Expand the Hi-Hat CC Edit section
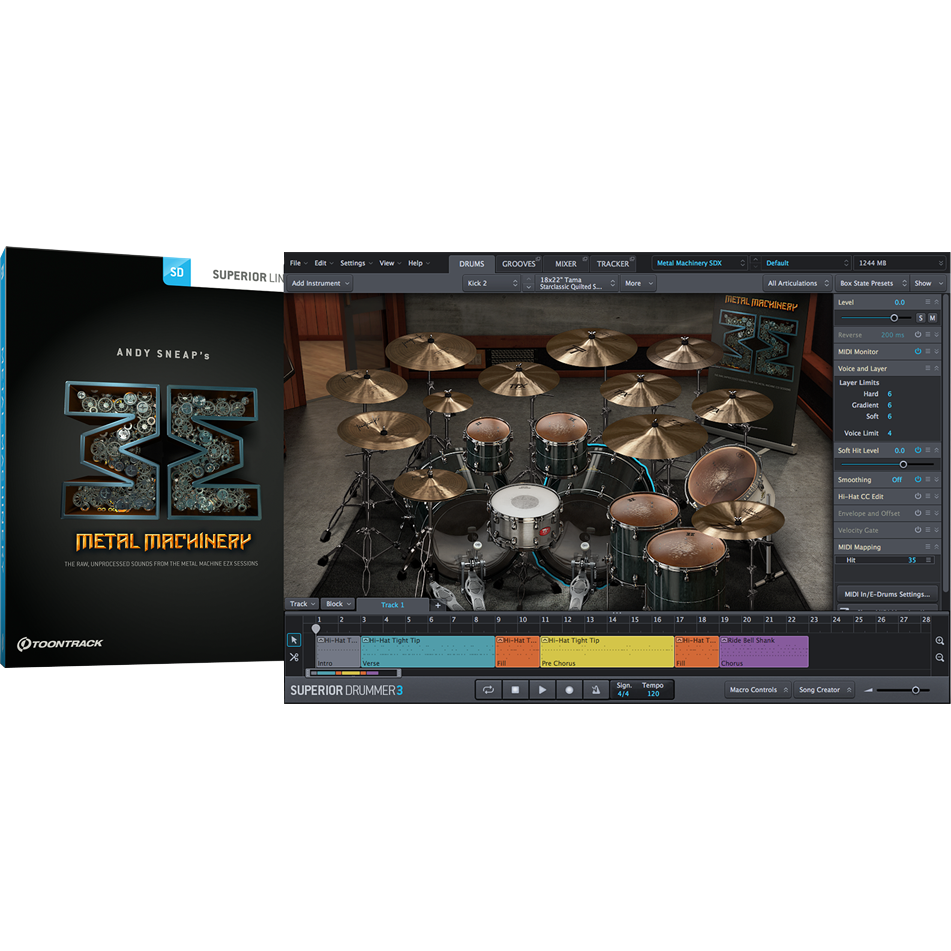Screen dimensions: 951x951 point(936,496)
